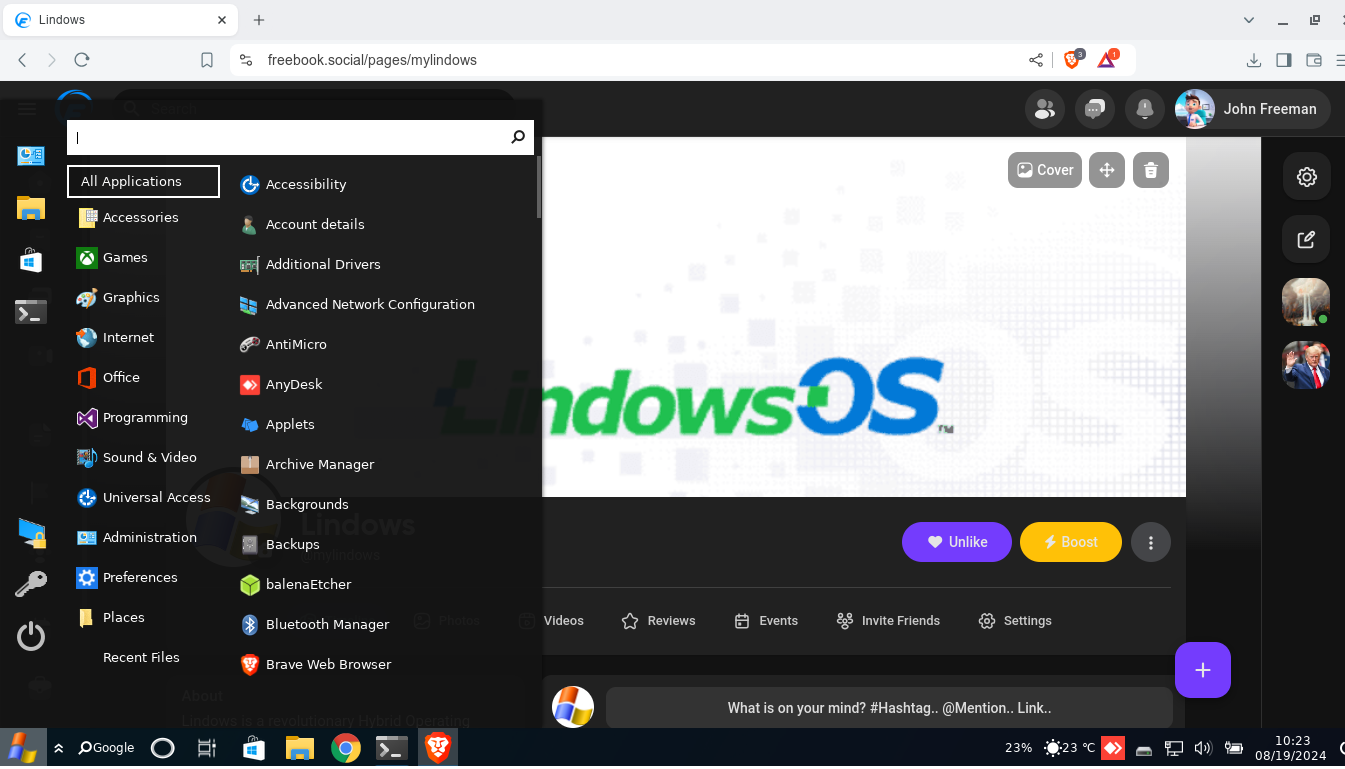Viewport: 1345px width, 769px height.
Task: Click the reposition cover icon
Action: point(1107,170)
